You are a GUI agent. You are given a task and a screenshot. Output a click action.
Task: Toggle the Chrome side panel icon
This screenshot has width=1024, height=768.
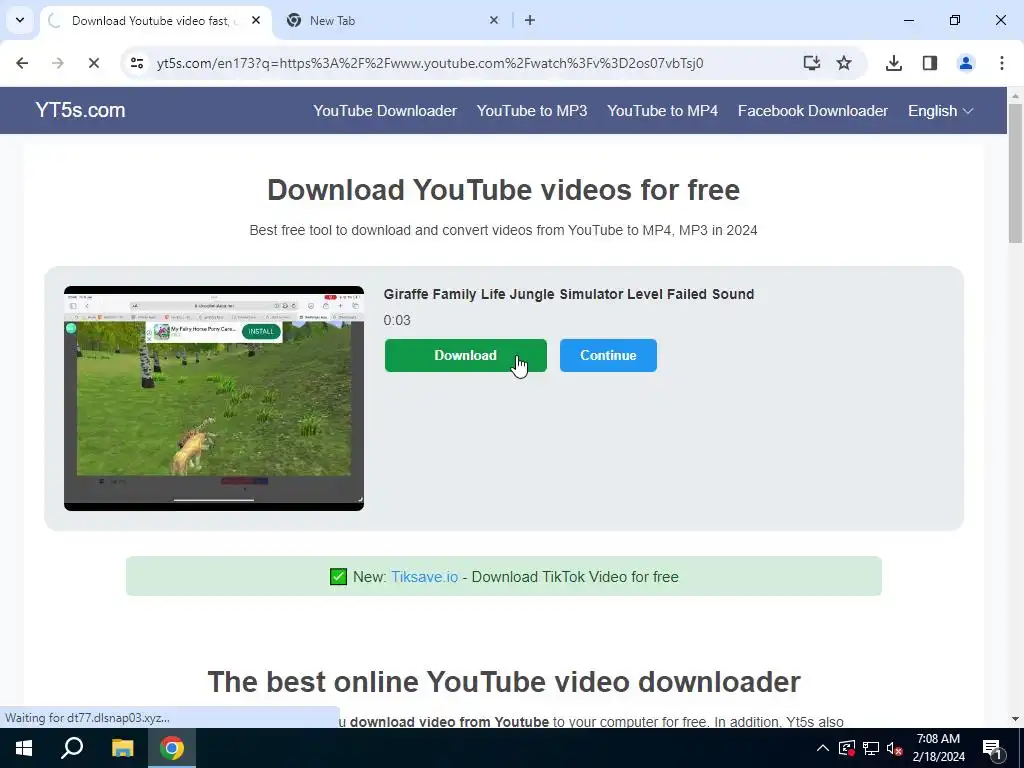[930, 63]
